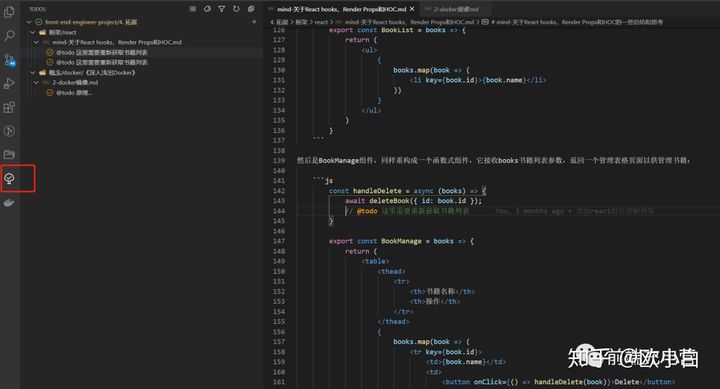The width and height of the screenshot is (720, 389).
Task: Click '<tr key={book.id}>' on line 158
Action: coord(445,352)
